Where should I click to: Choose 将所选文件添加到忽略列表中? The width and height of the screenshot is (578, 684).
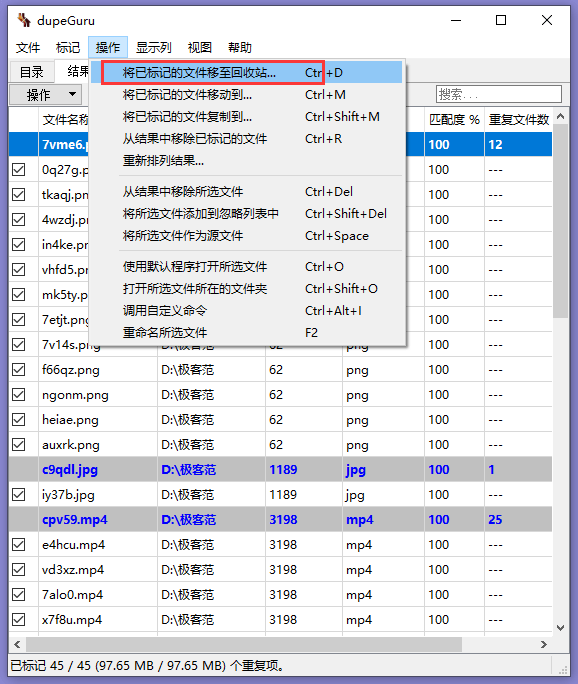pos(246,213)
